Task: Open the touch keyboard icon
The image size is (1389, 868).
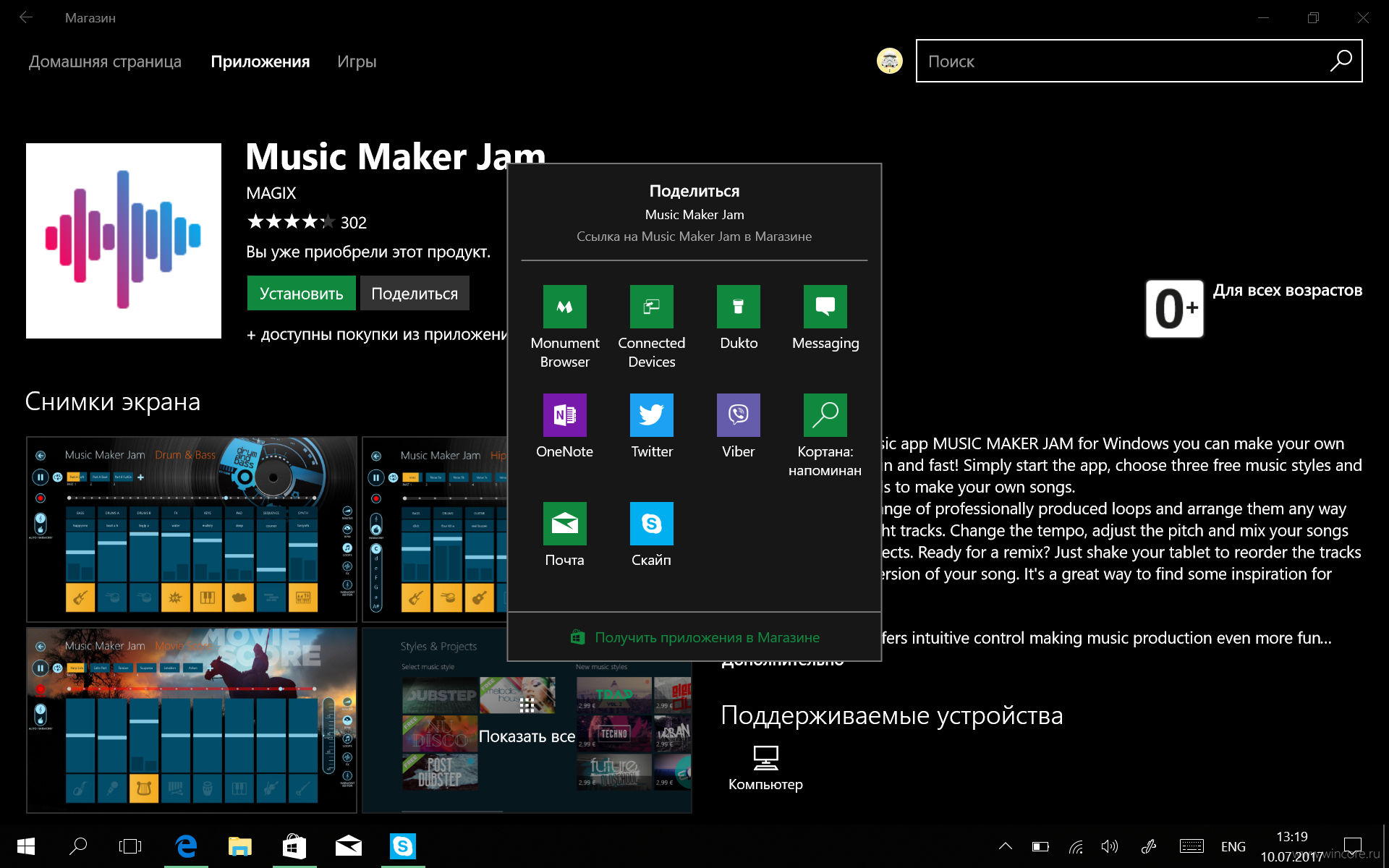Action: pos(1192,846)
